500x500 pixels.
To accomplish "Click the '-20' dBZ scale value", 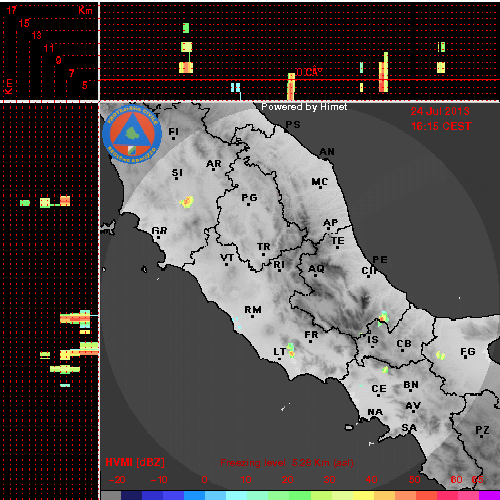I will (117, 480).
